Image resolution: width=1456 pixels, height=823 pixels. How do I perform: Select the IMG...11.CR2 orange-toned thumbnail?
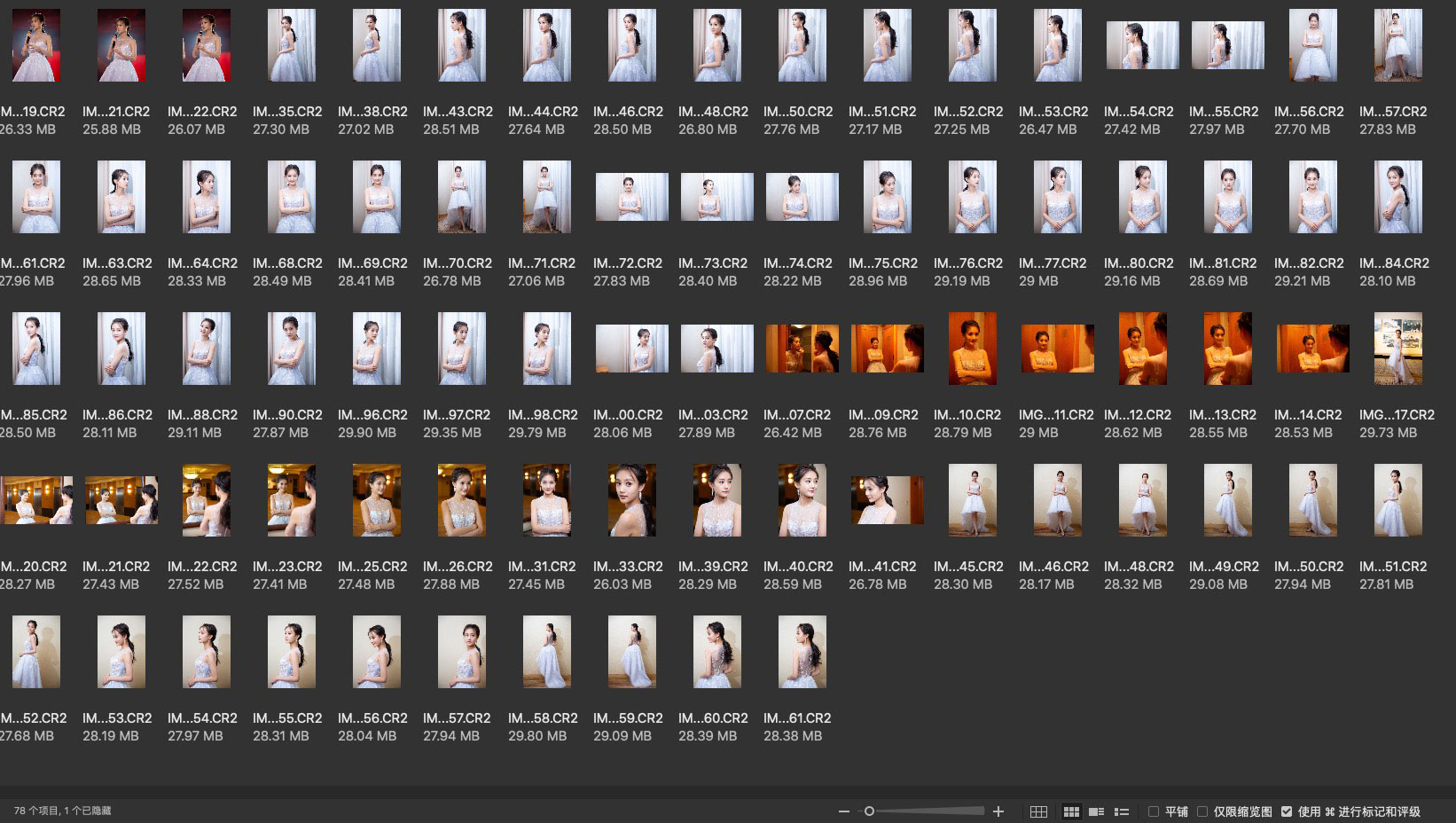1057,349
